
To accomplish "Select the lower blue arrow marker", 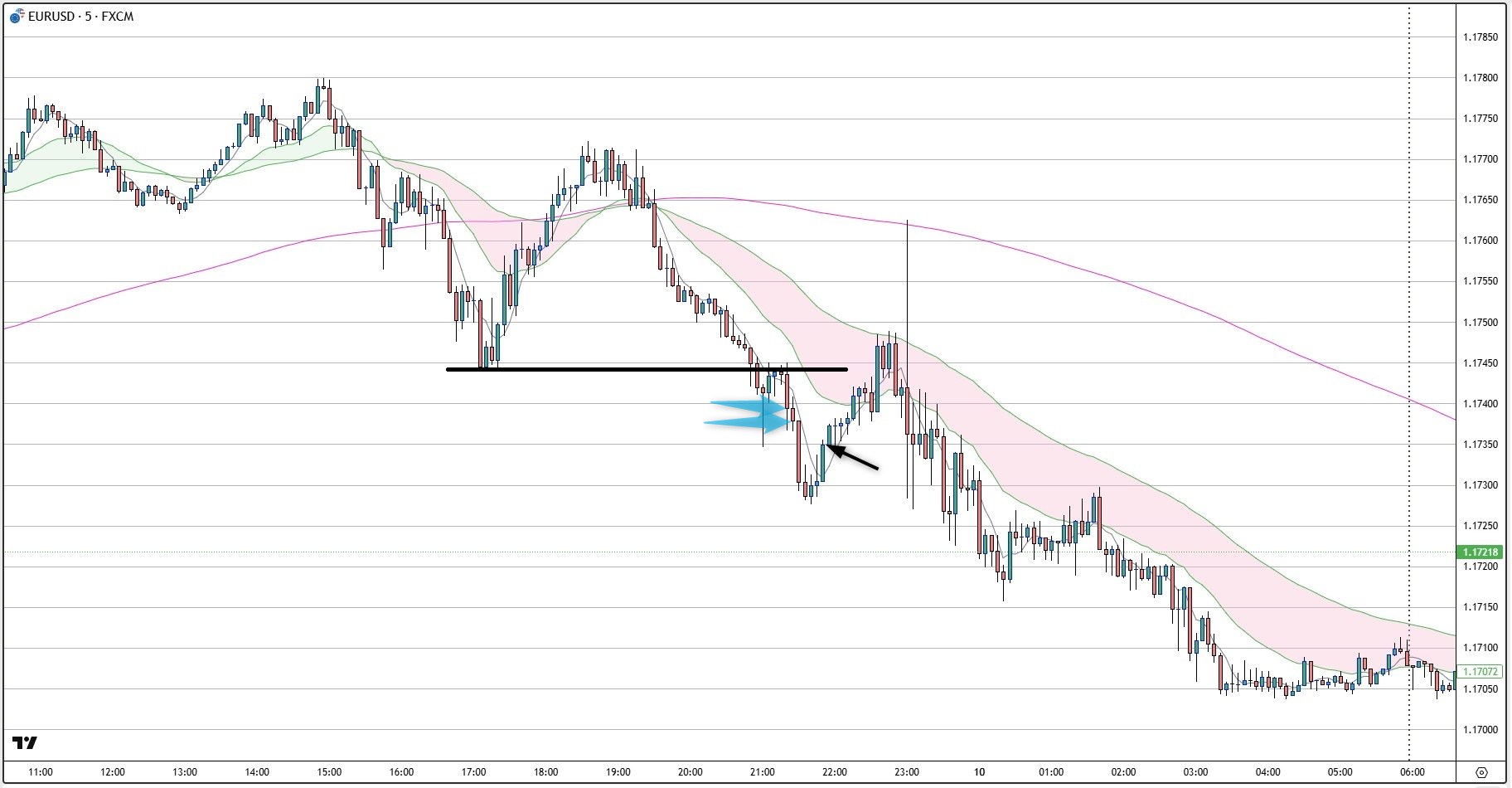I will tap(746, 424).
